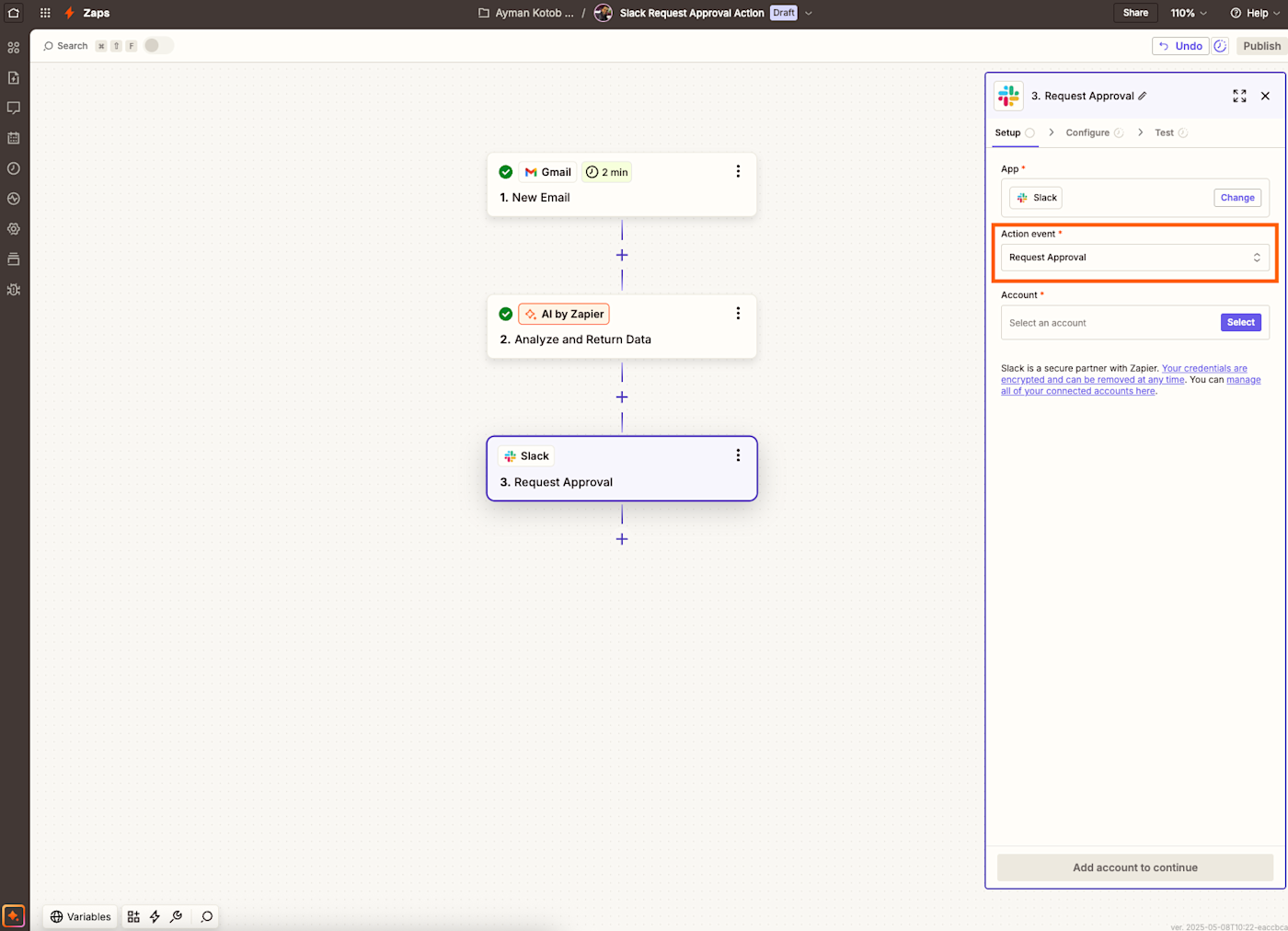Screen dimensions: 1288x931
Task: Open the calendar icon in sidebar
Action: click(x=14, y=138)
